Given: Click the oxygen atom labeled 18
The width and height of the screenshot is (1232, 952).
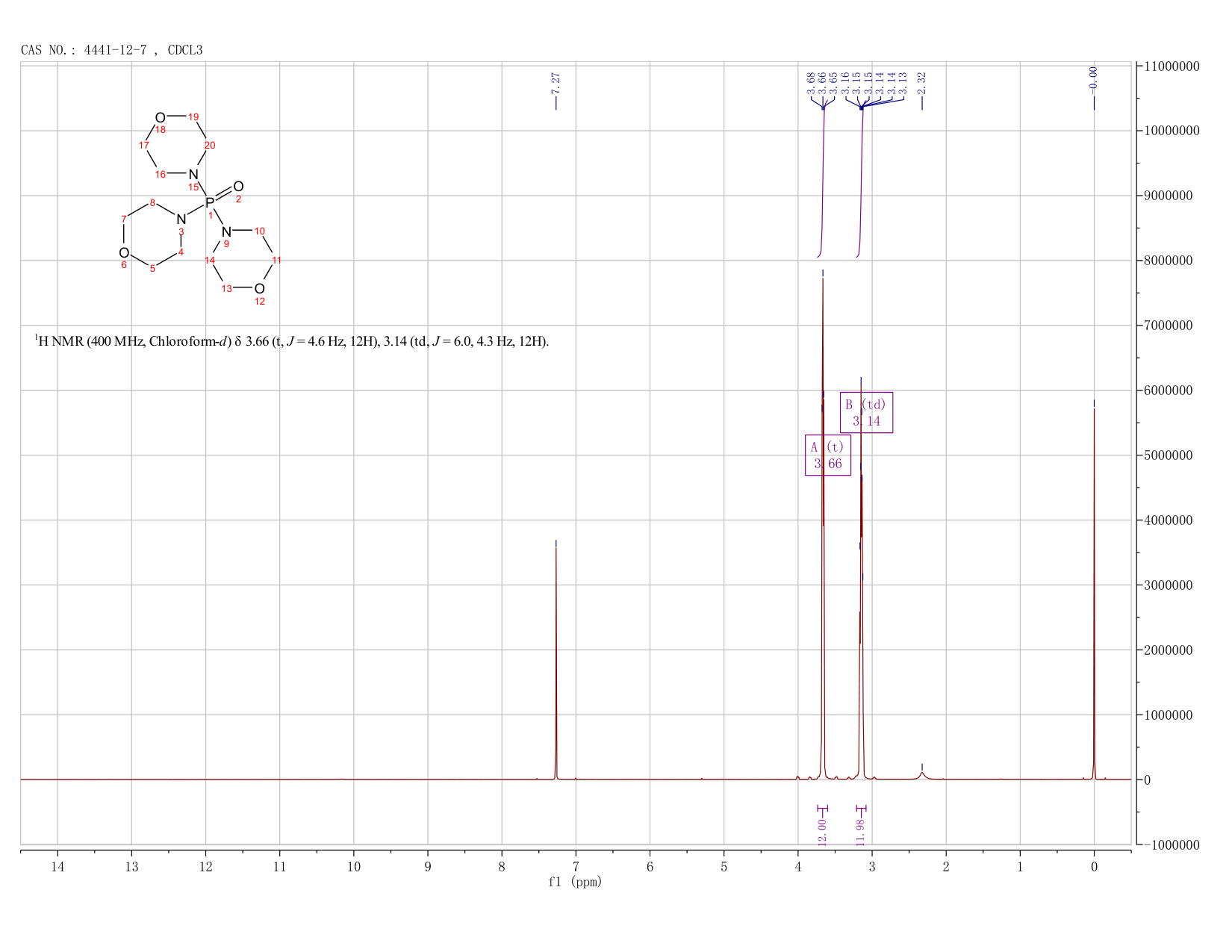Looking at the screenshot, I should coord(160,117).
